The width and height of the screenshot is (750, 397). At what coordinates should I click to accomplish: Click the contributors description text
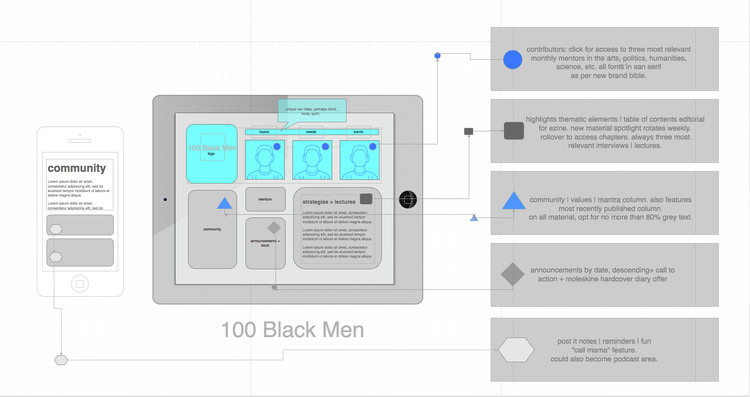[608, 62]
